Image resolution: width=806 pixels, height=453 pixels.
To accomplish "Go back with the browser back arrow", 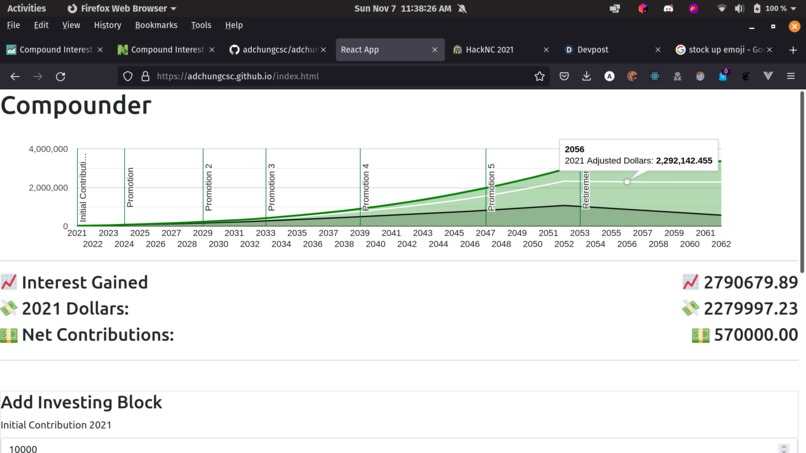I will pyautogui.click(x=15, y=77).
